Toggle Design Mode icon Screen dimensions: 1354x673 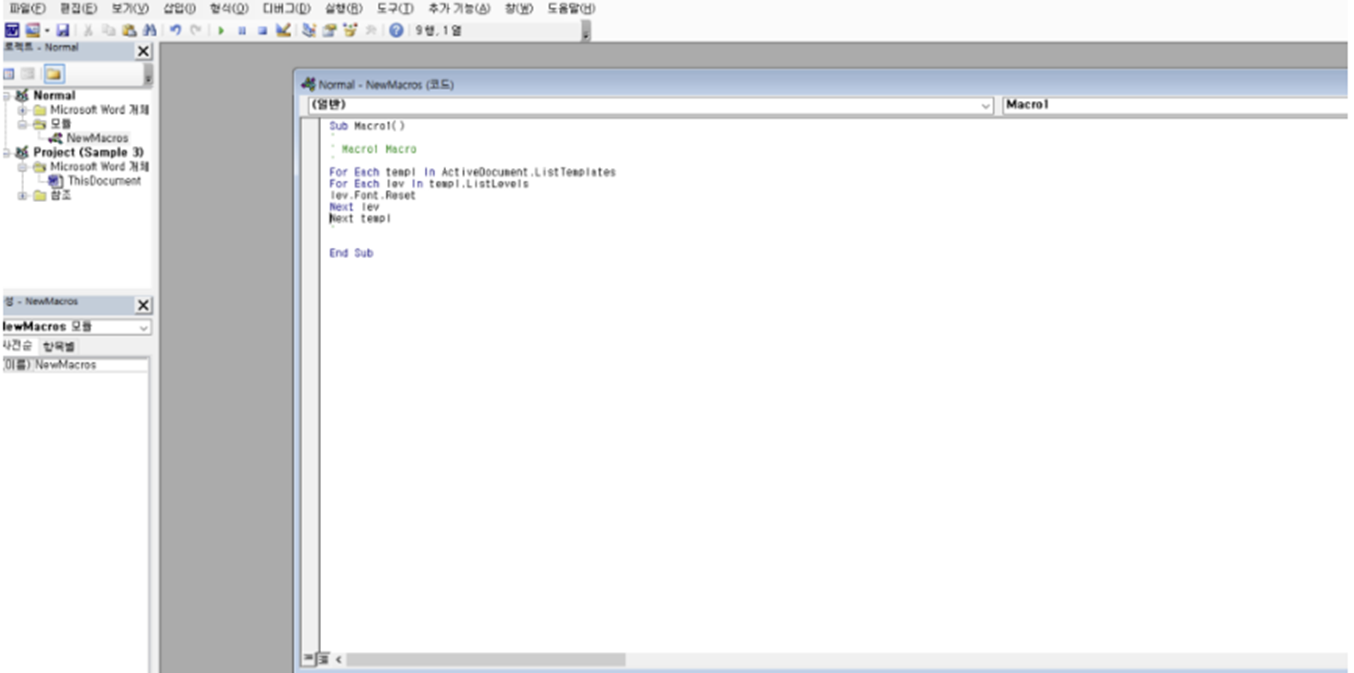[283, 30]
